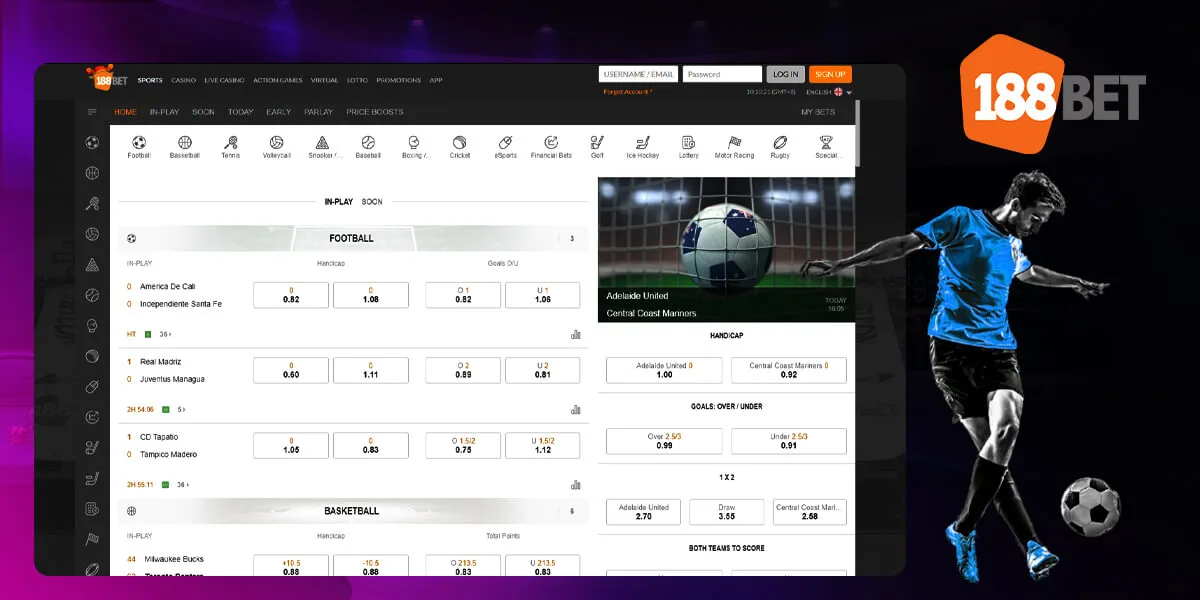Pick CD Tapatio handicap odds 1.05
This screenshot has height=600, width=1200.
(291, 445)
